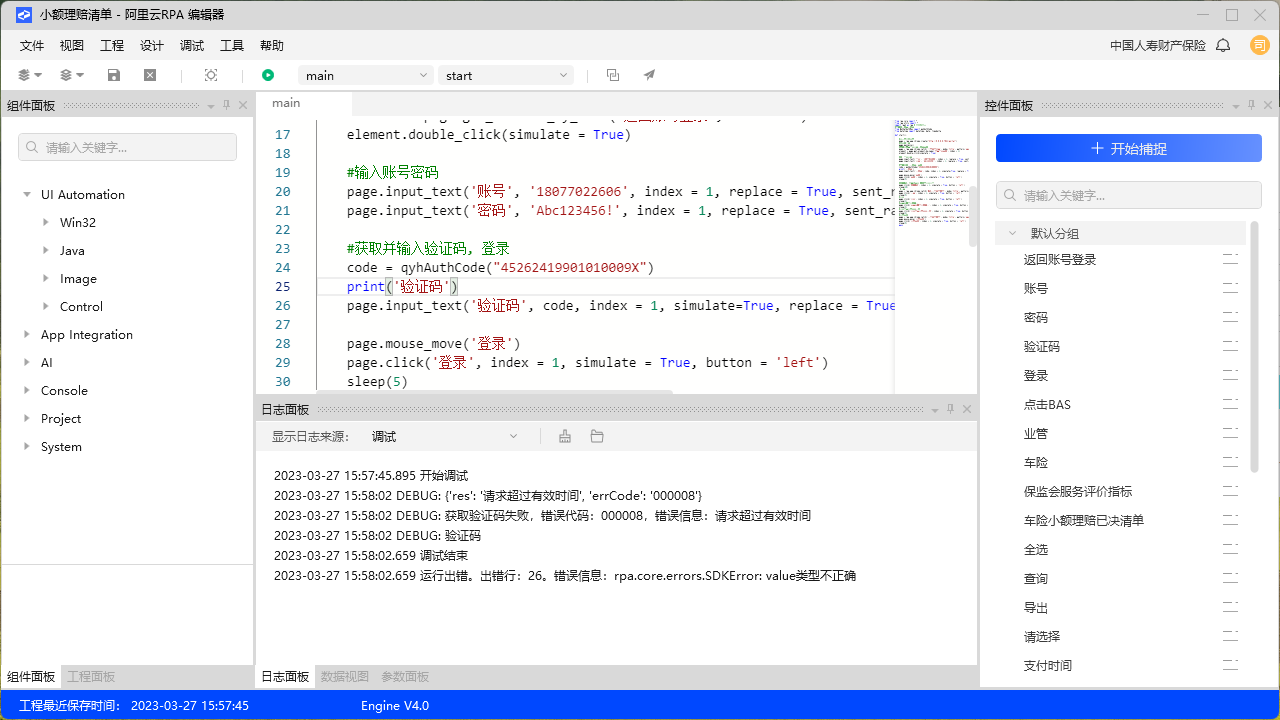1280x720 pixels.
Task: Click the save project icon in toolbar
Action: click(x=114, y=75)
